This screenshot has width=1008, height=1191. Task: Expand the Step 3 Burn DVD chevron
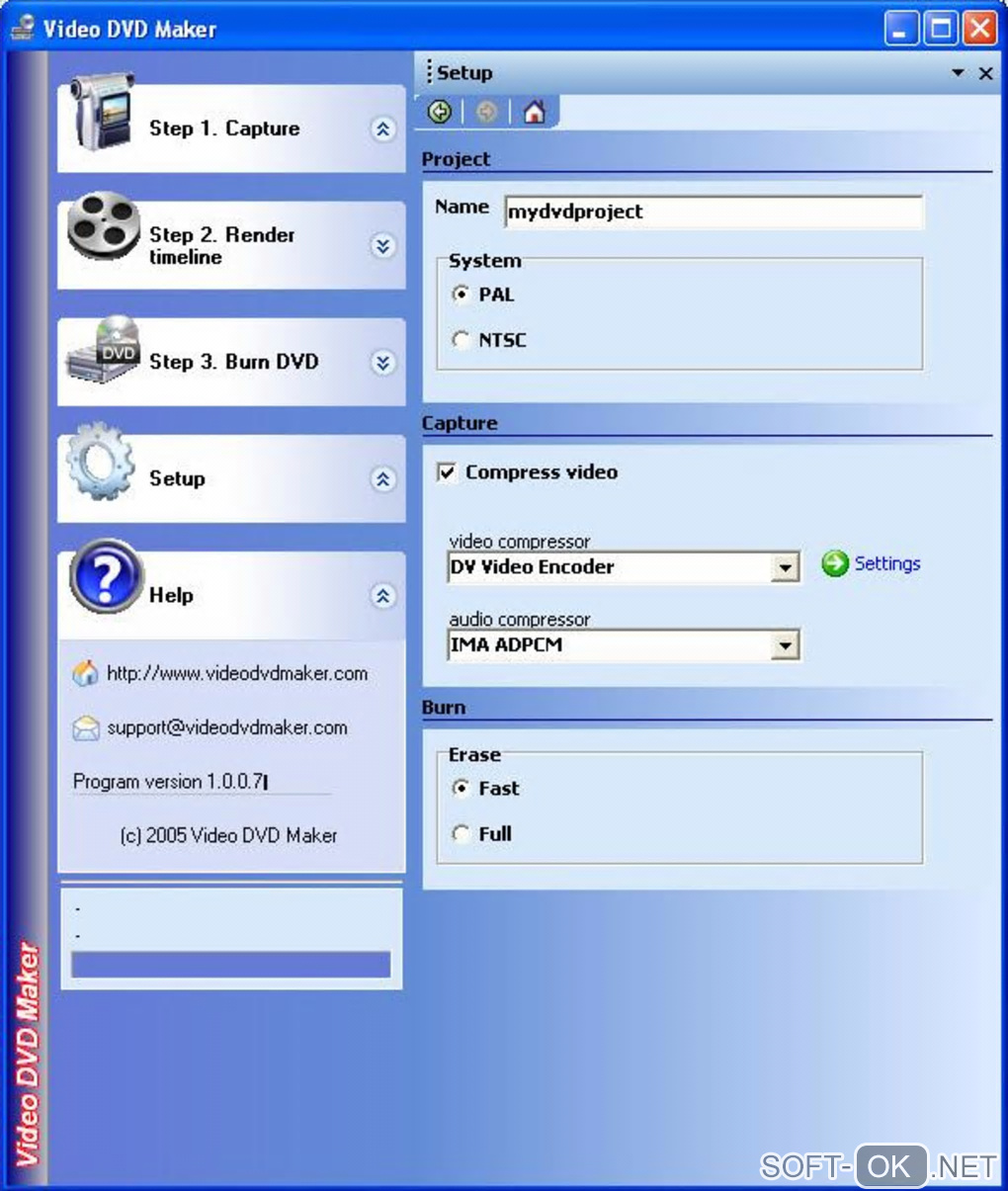[383, 363]
